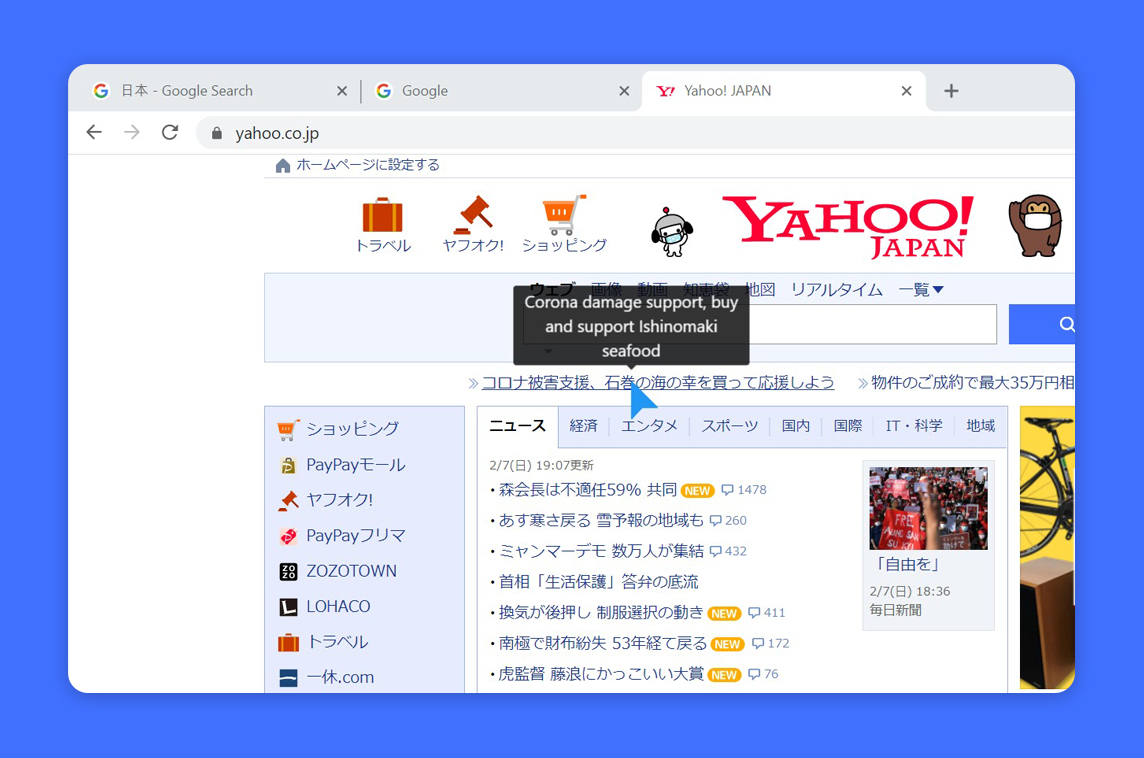Click sidebar LOHACO icon
The width and height of the screenshot is (1144, 758).
click(x=288, y=607)
